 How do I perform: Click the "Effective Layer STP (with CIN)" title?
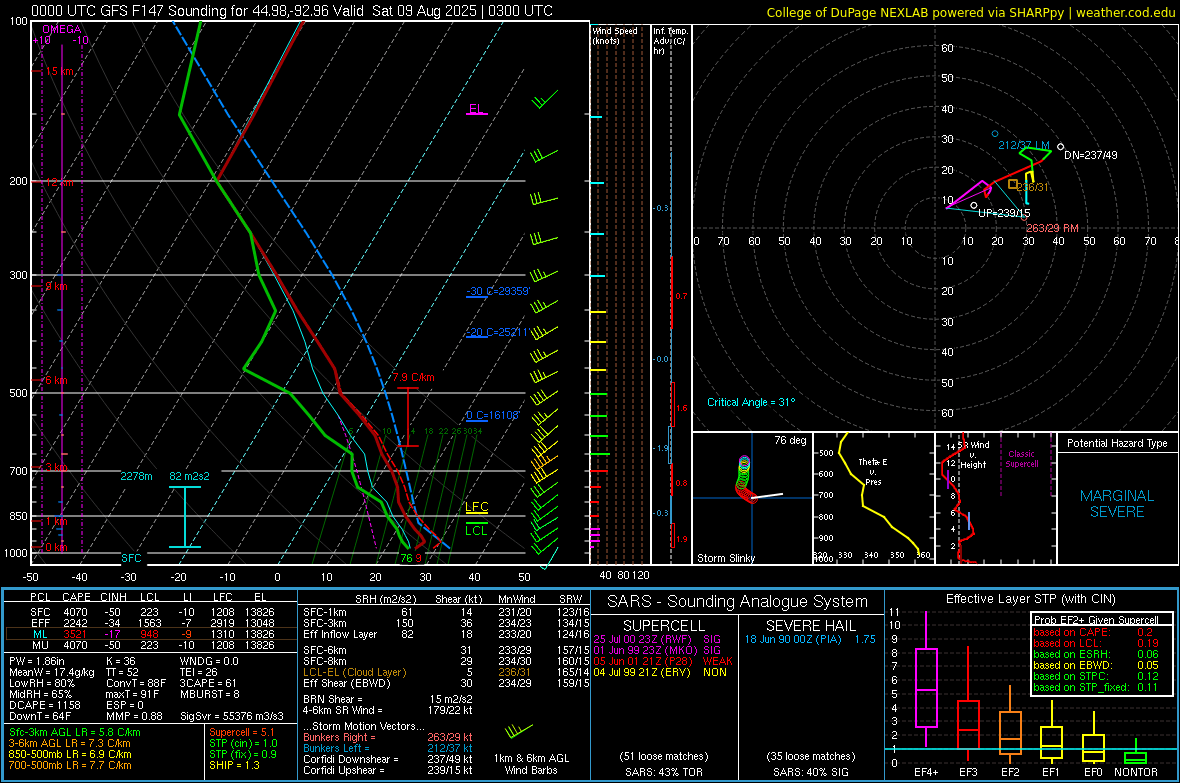click(1030, 599)
